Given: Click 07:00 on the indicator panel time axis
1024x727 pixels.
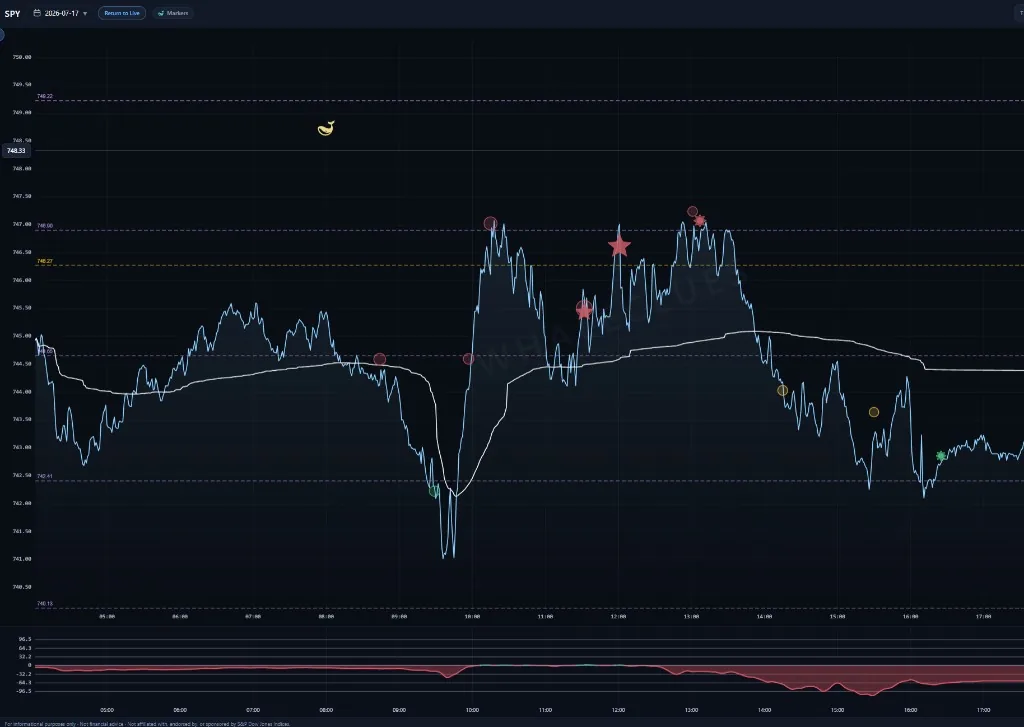Looking at the screenshot, I should (x=253, y=710).
